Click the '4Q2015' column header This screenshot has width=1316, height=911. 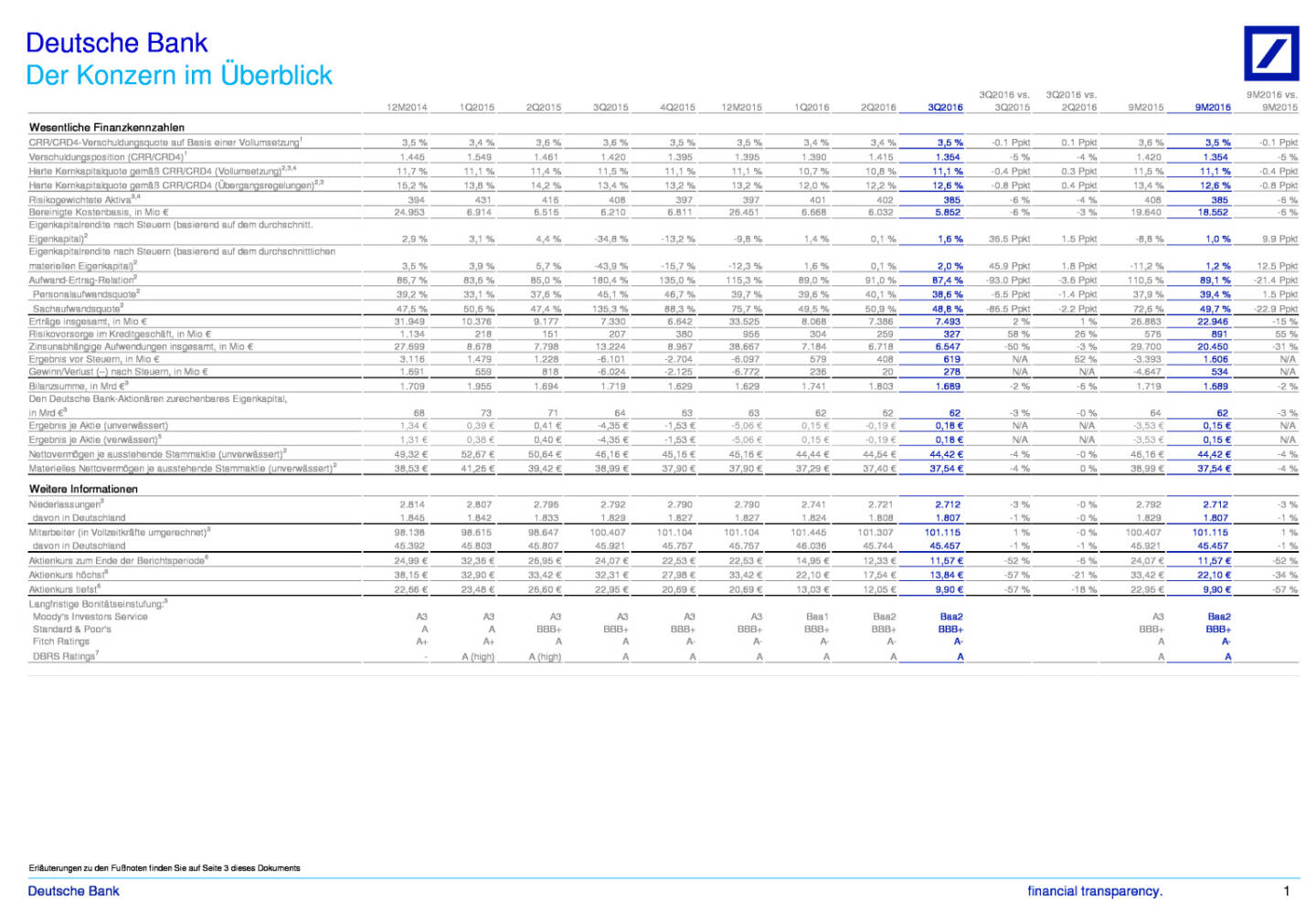(x=677, y=108)
